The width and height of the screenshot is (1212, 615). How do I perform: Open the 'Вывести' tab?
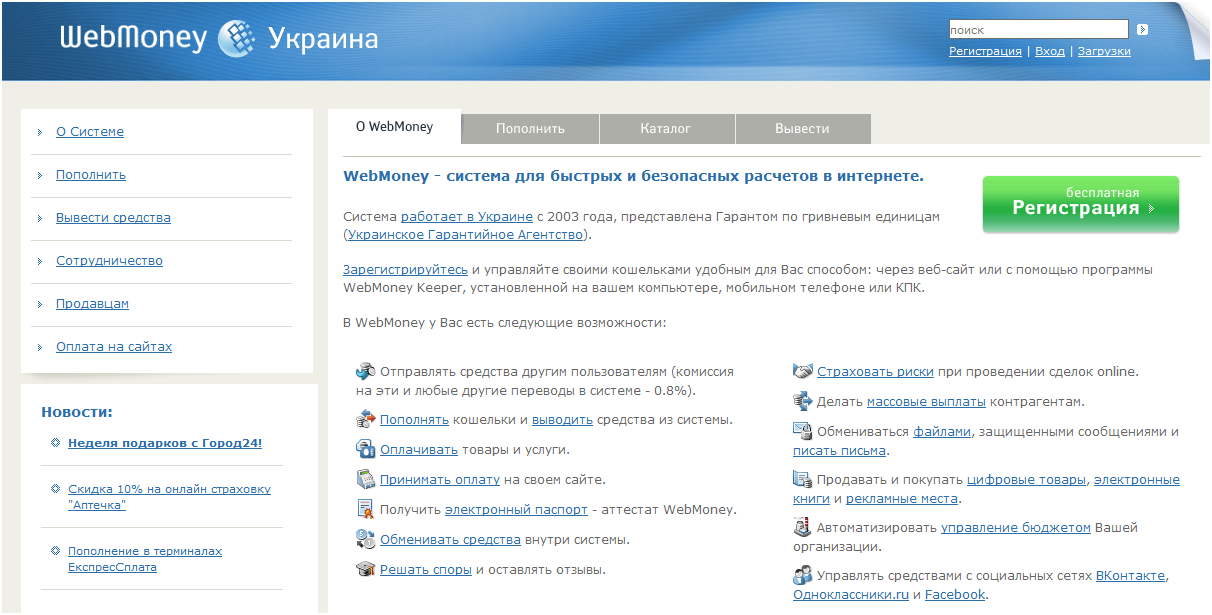[x=802, y=129]
